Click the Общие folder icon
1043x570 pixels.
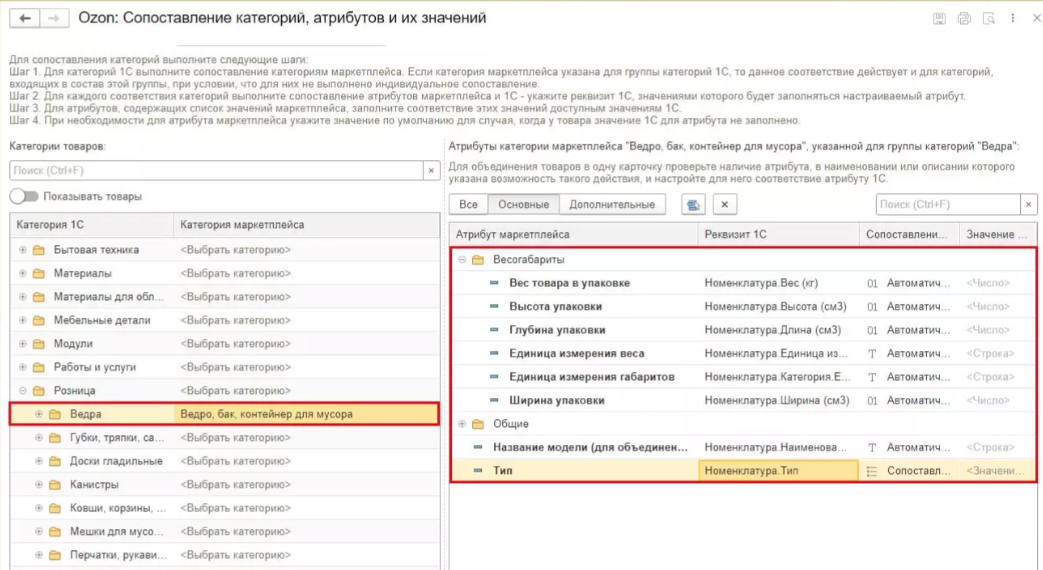tap(478, 424)
